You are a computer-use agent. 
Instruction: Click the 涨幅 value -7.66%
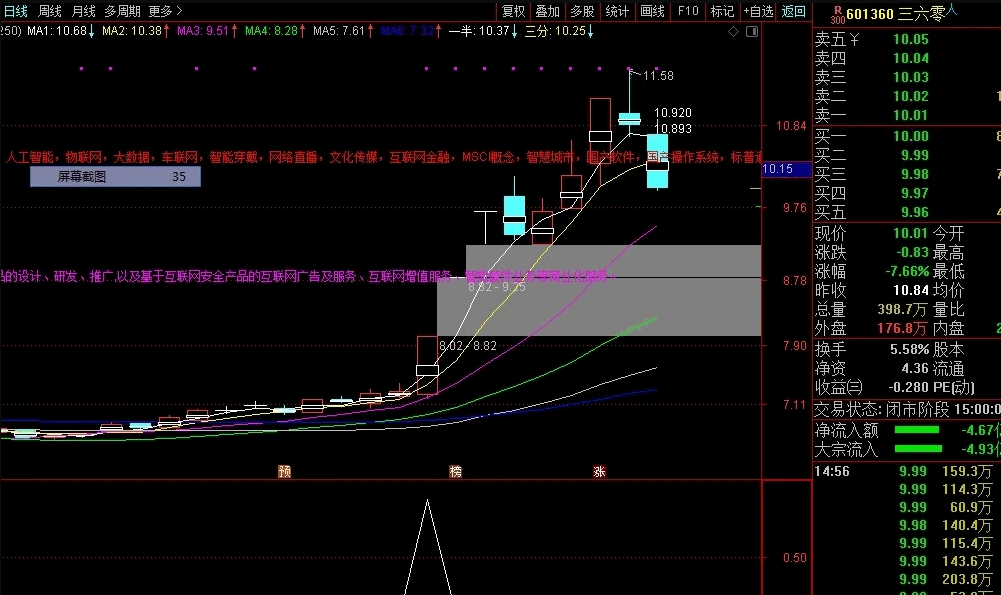[x=907, y=271]
